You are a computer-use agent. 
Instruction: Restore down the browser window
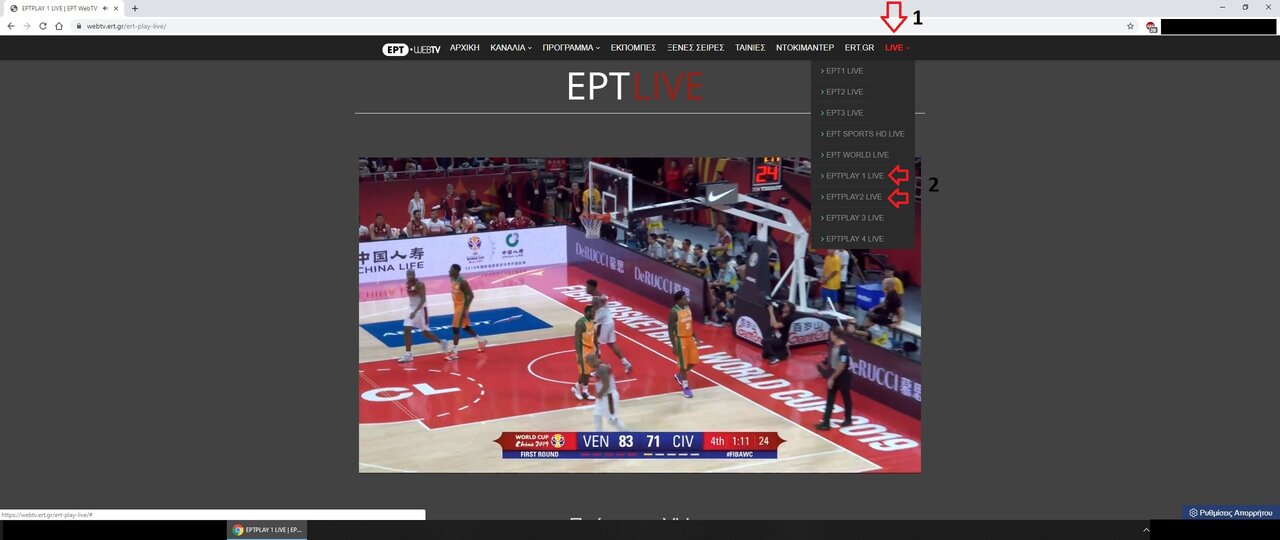tap(1245, 7)
